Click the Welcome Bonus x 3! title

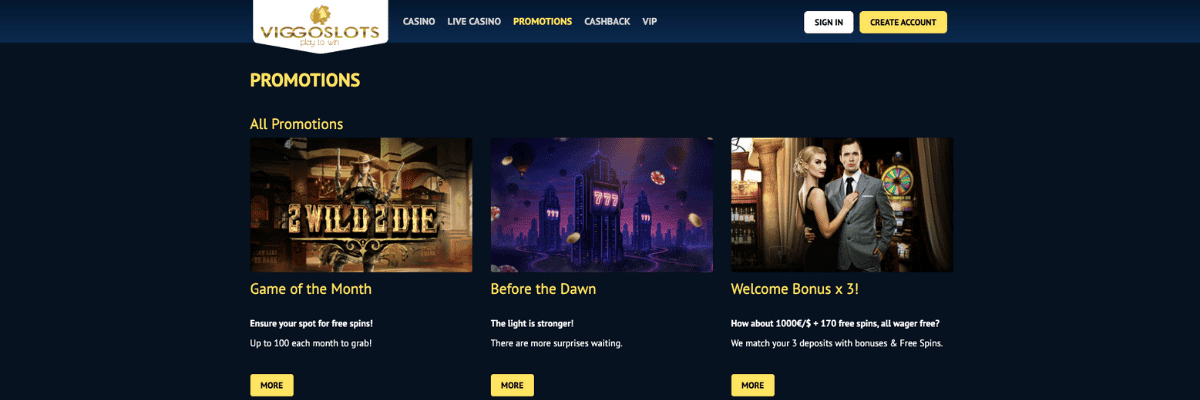tap(795, 289)
